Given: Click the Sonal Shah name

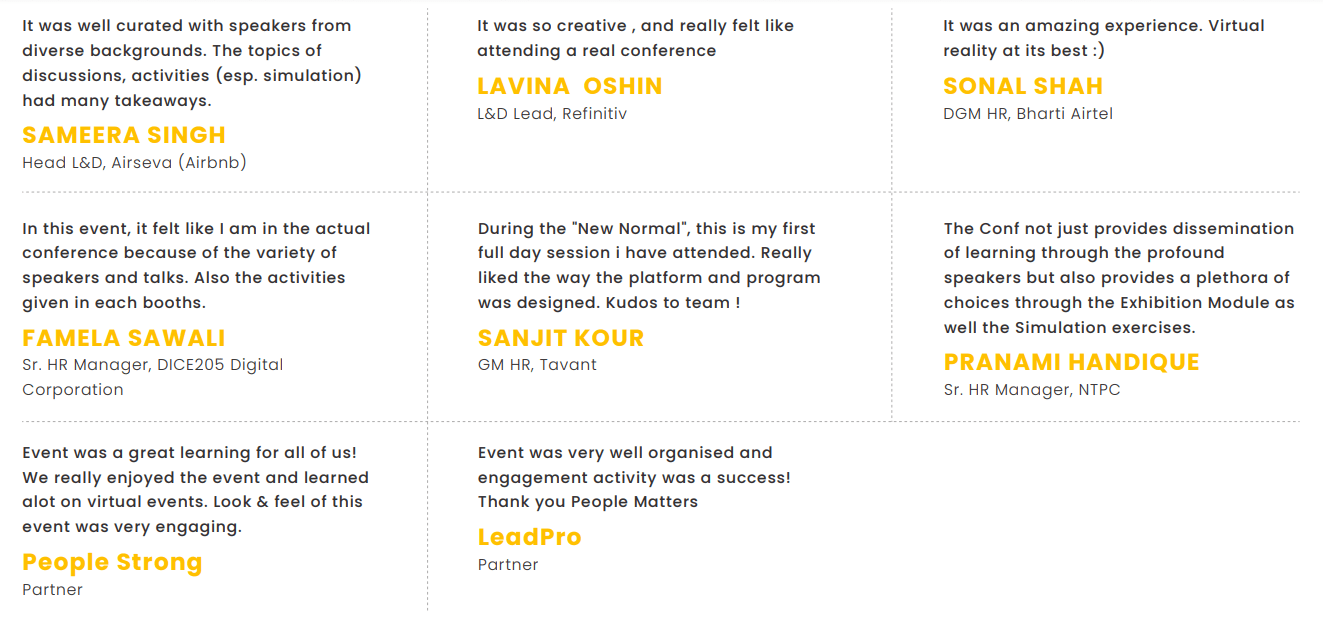Looking at the screenshot, I should 1023,86.
